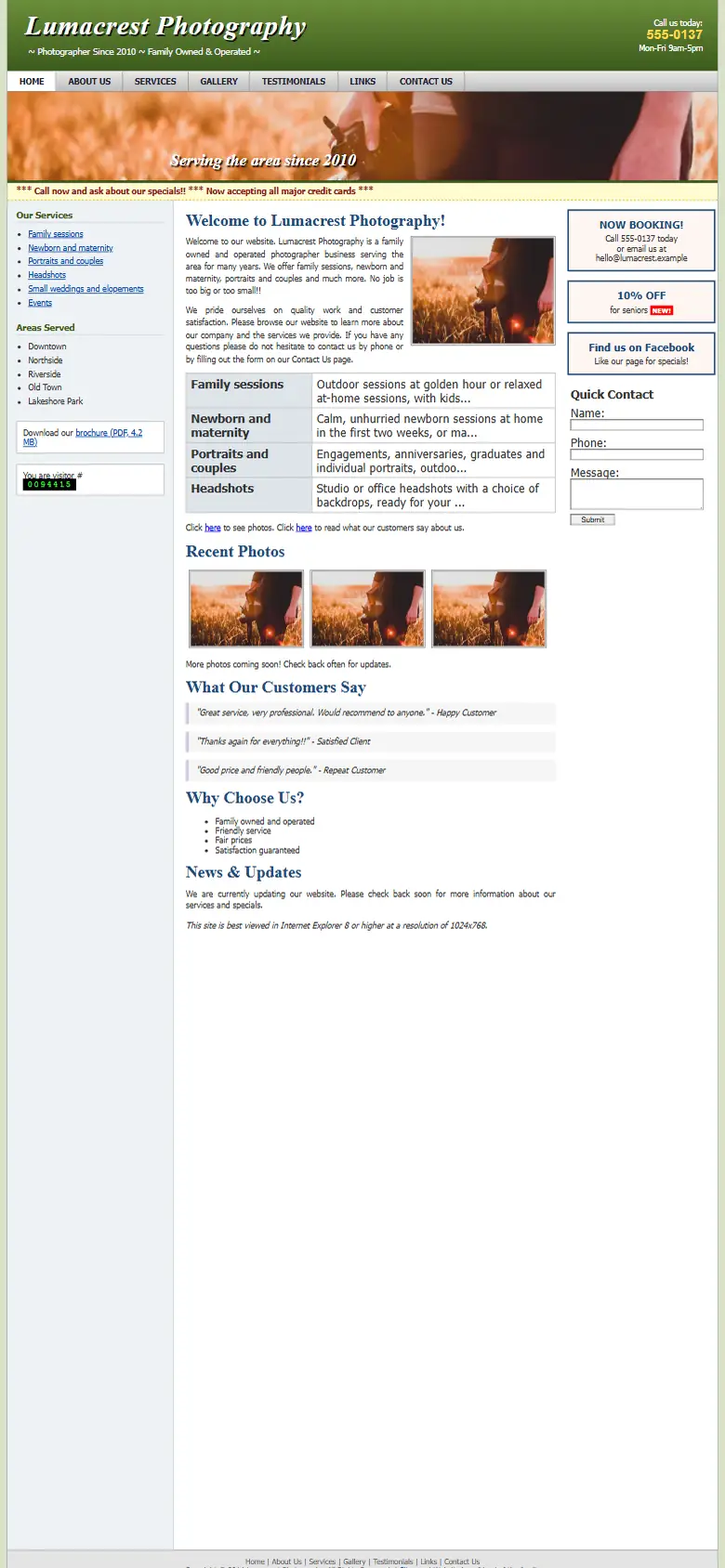This screenshot has height=1568, width=725.
Task: Go to ABOUT US in the top menu
Action: [89, 82]
